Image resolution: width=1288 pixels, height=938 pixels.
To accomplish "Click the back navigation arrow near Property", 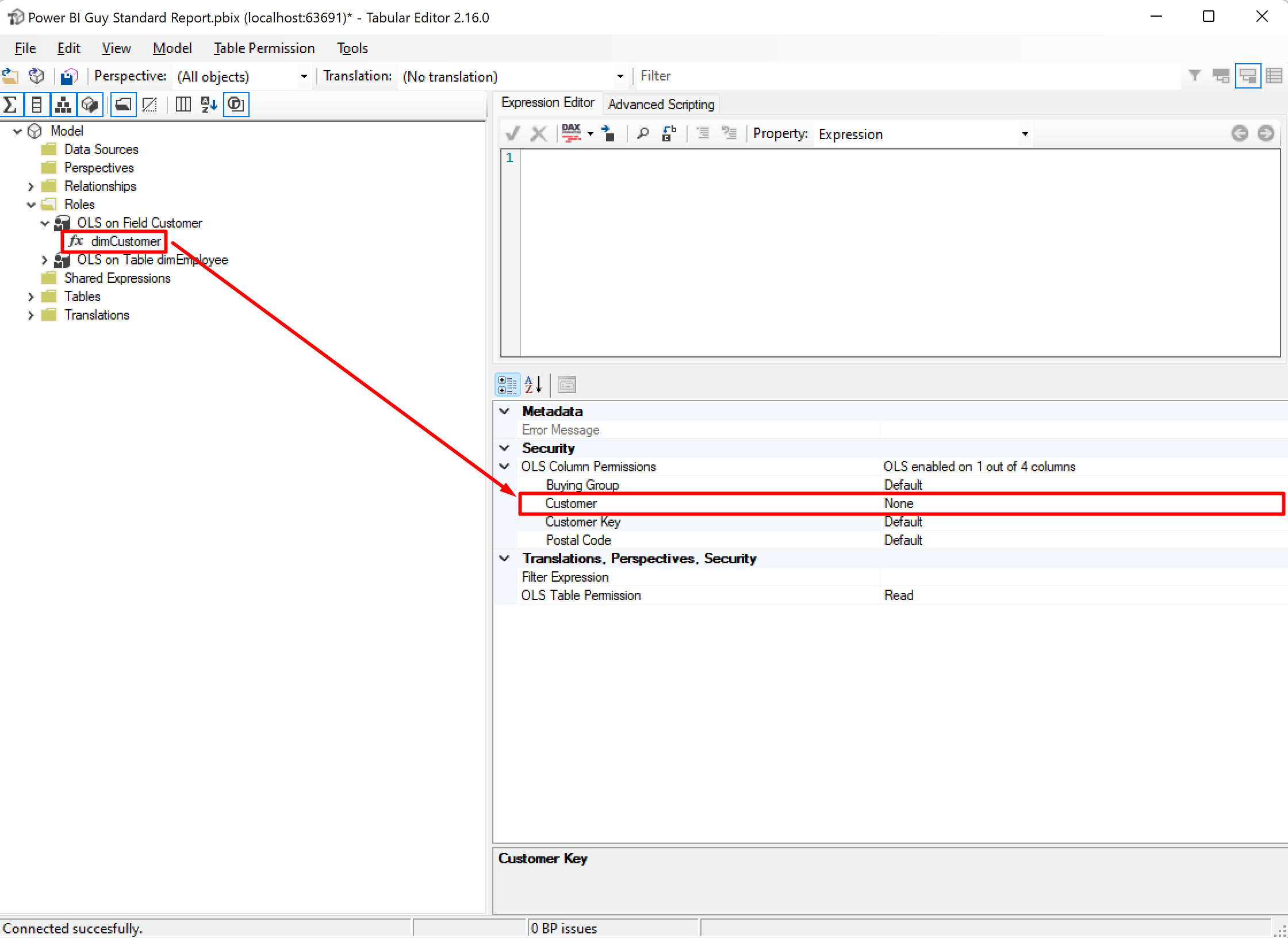I will [1240, 133].
